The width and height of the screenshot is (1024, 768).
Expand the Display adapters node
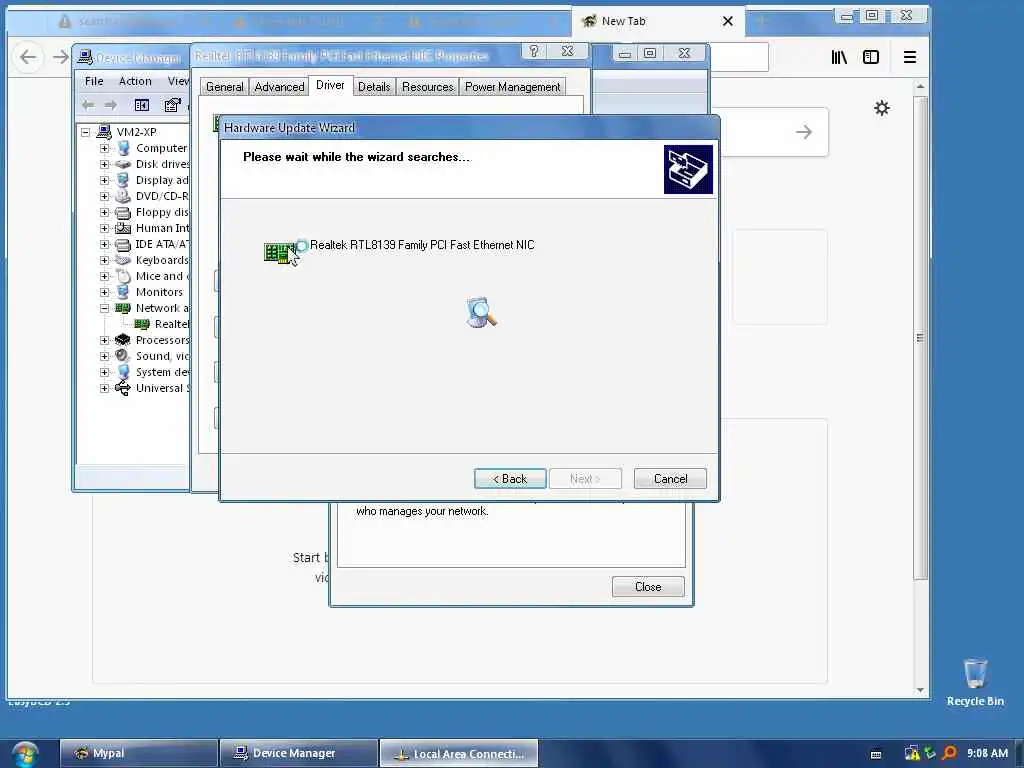coord(104,180)
